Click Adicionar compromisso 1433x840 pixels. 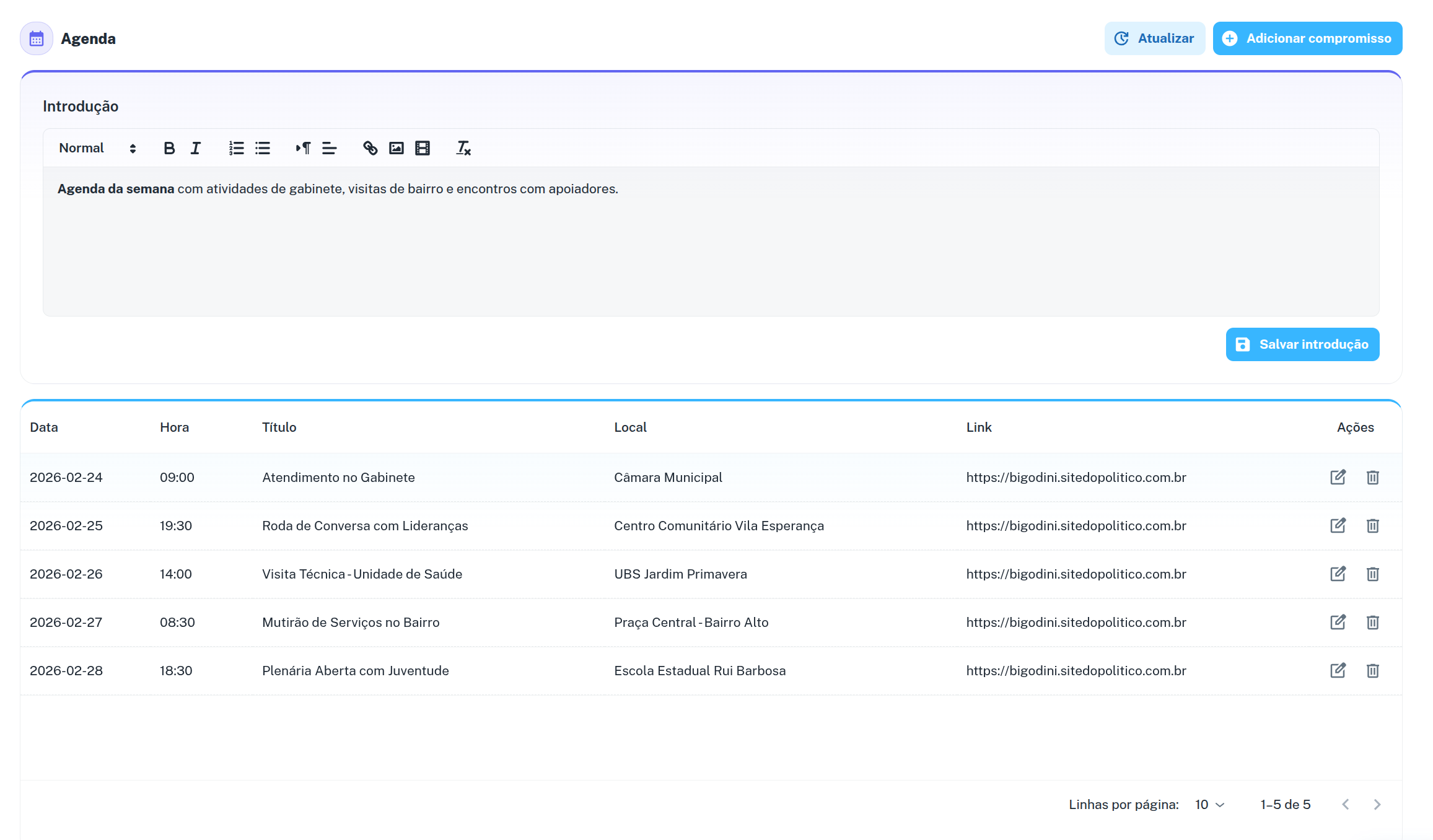(1307, 38)
